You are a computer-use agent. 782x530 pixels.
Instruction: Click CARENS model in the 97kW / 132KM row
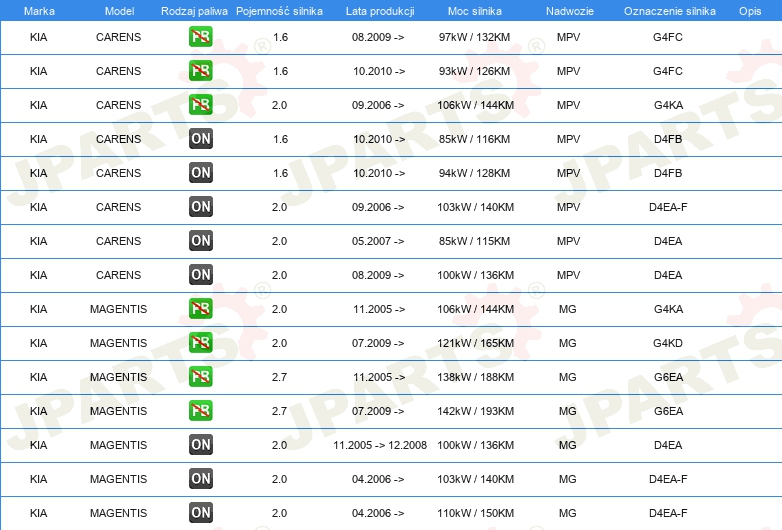pos(118,37)
